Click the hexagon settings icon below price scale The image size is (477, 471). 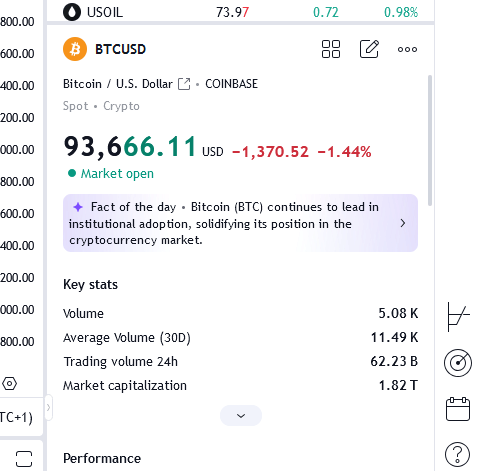[9, 384]
